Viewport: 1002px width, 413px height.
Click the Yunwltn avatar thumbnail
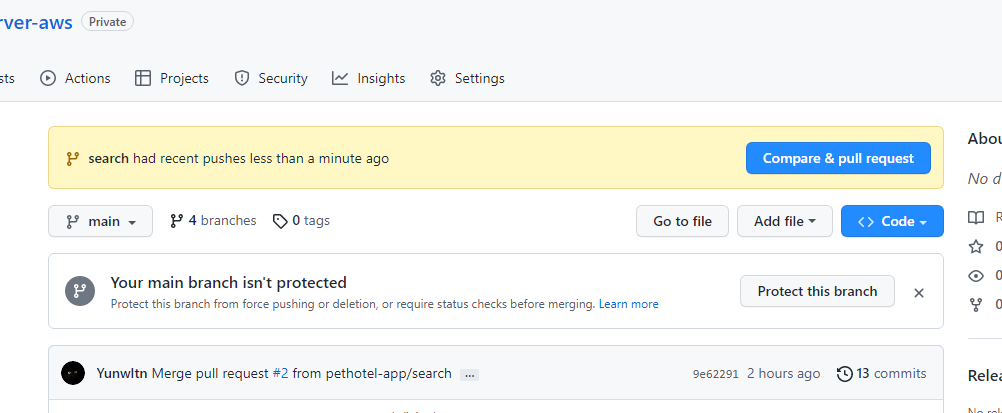pos(73,373)
